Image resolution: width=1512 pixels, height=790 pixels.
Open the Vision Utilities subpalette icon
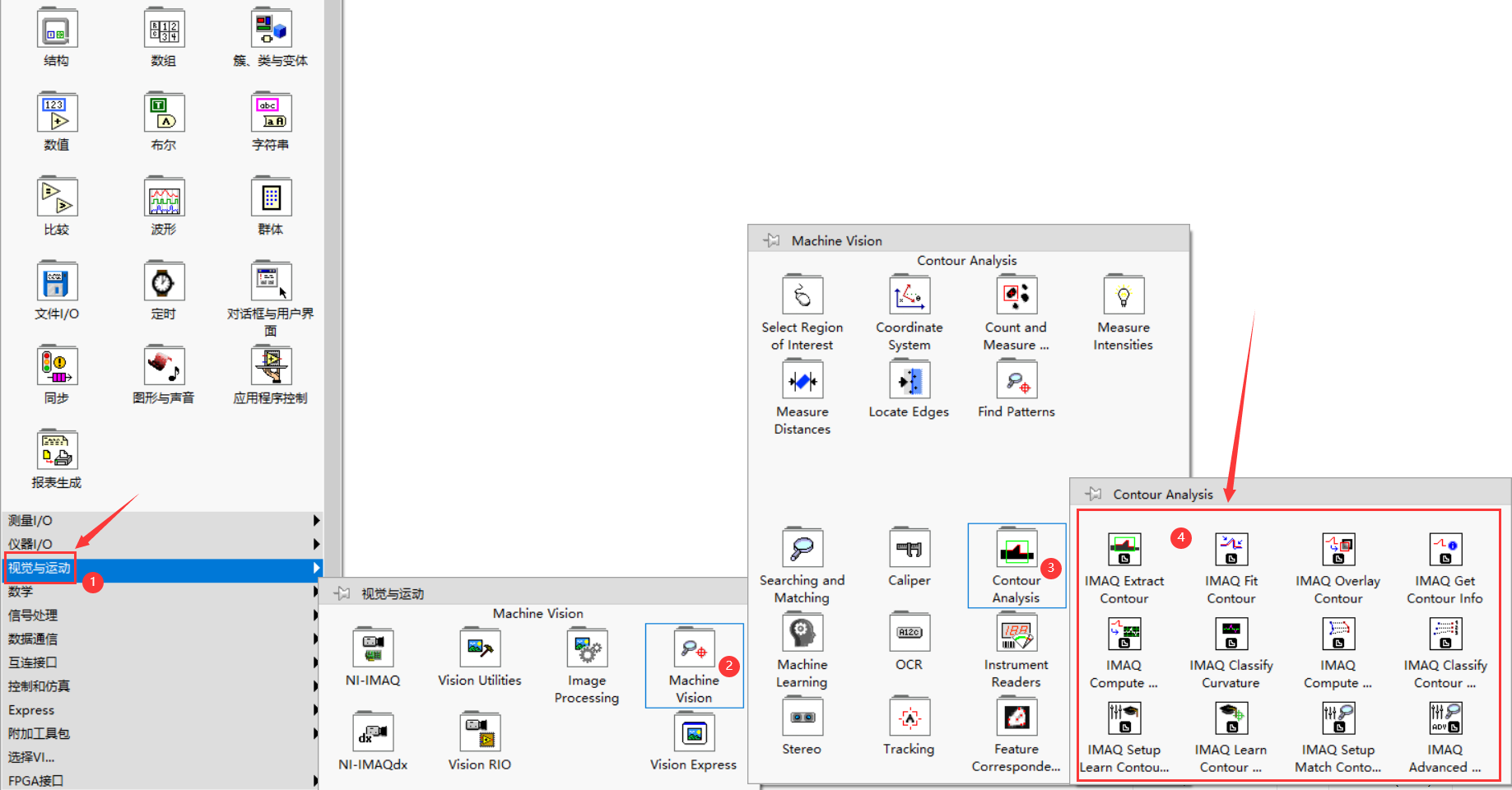(480, 648)
